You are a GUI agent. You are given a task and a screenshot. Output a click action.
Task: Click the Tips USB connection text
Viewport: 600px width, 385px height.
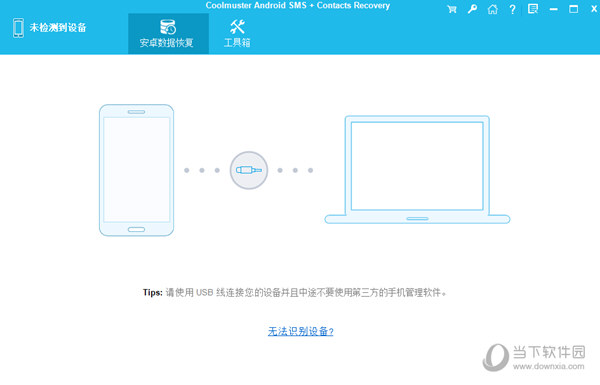click(x=295, y=293)
